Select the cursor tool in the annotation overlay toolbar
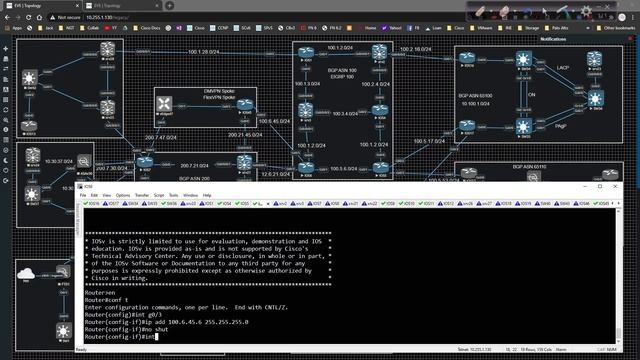 click(x=545, y=12)
